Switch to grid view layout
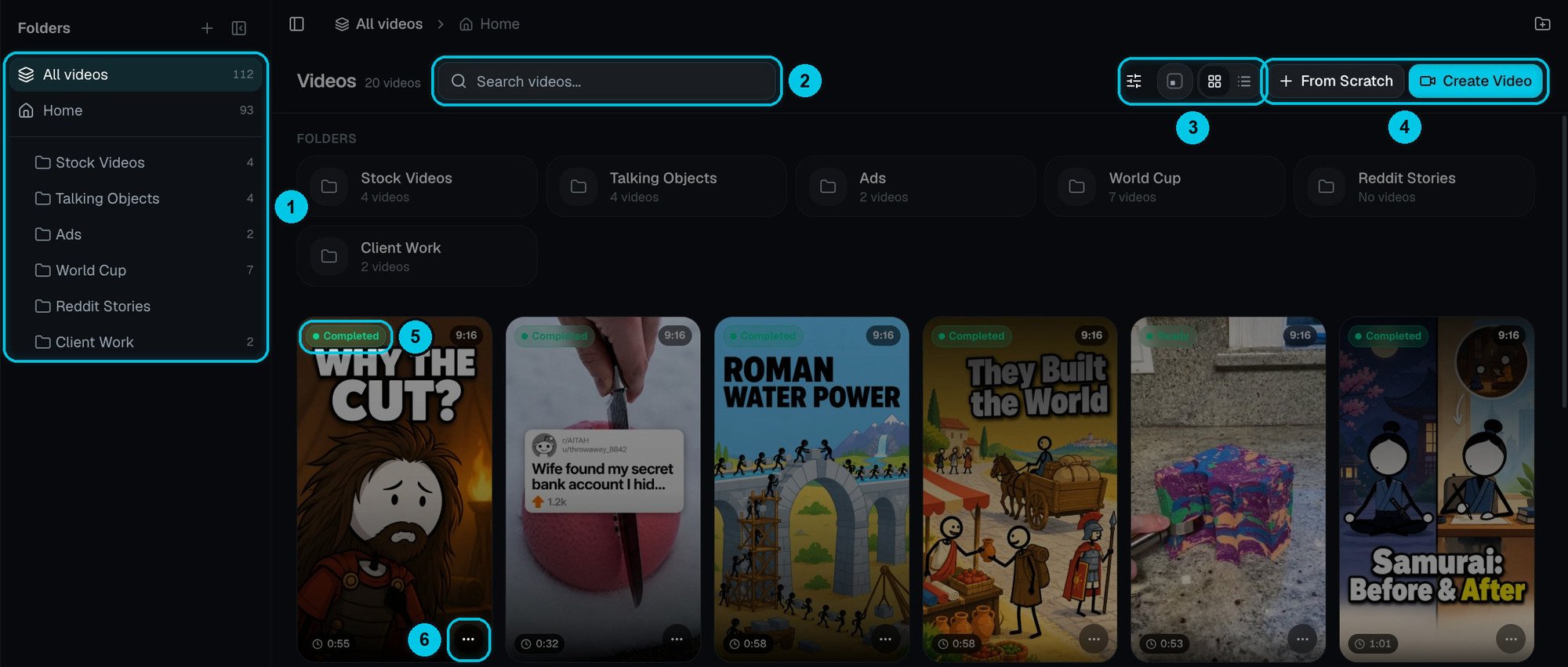 [1214, 81]
